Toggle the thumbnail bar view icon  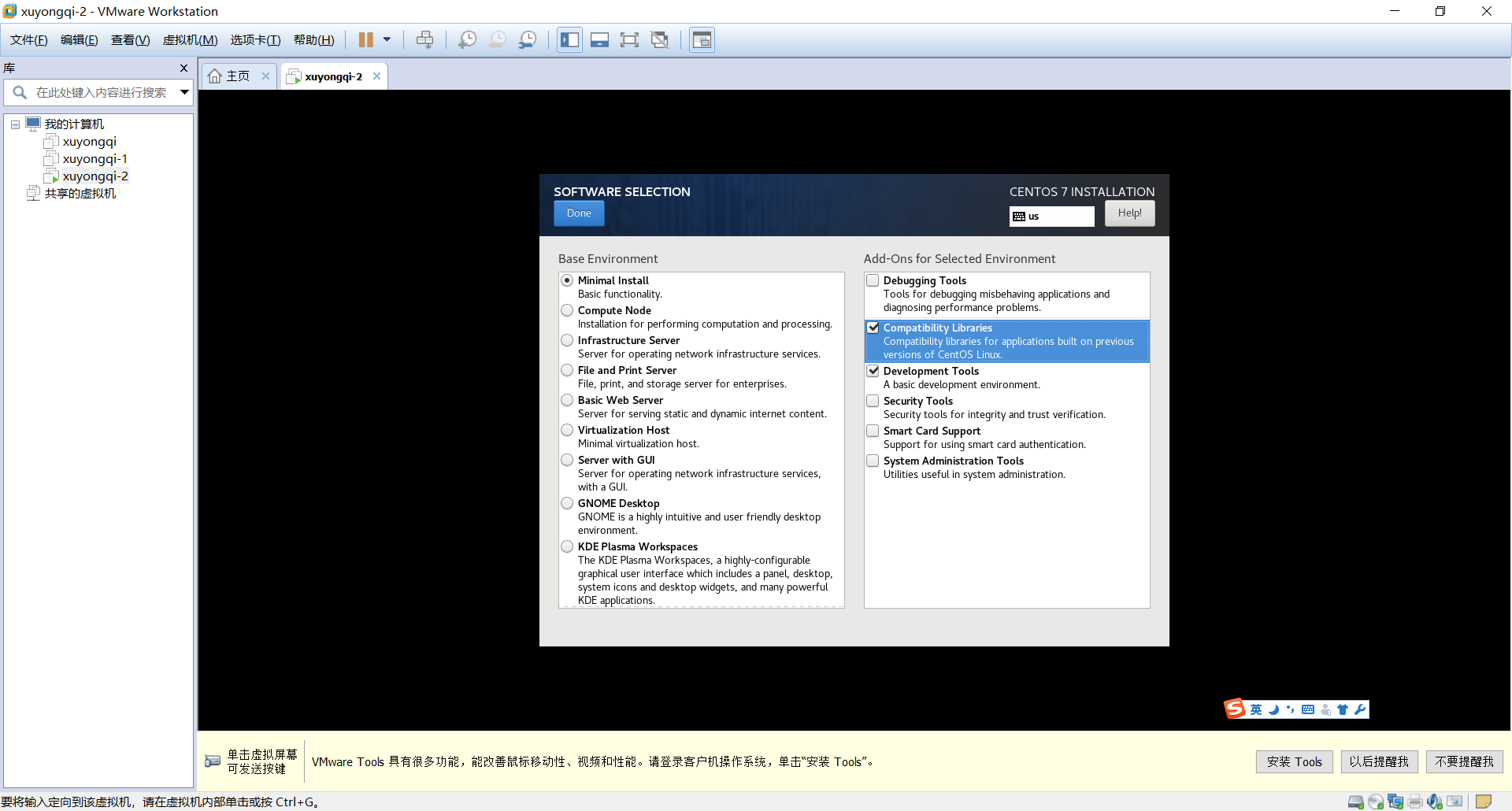pos(599,39)
